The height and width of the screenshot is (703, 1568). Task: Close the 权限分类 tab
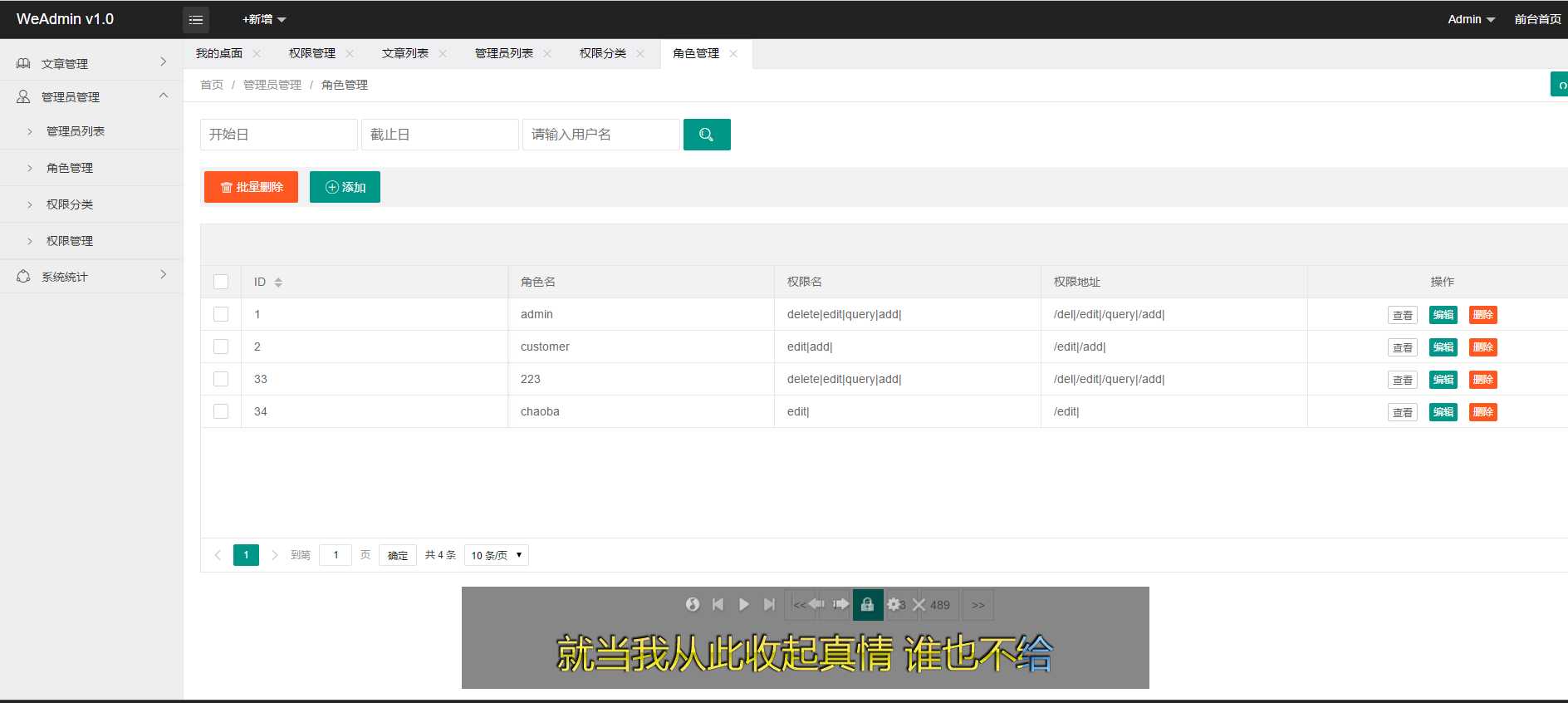point(640,53)
